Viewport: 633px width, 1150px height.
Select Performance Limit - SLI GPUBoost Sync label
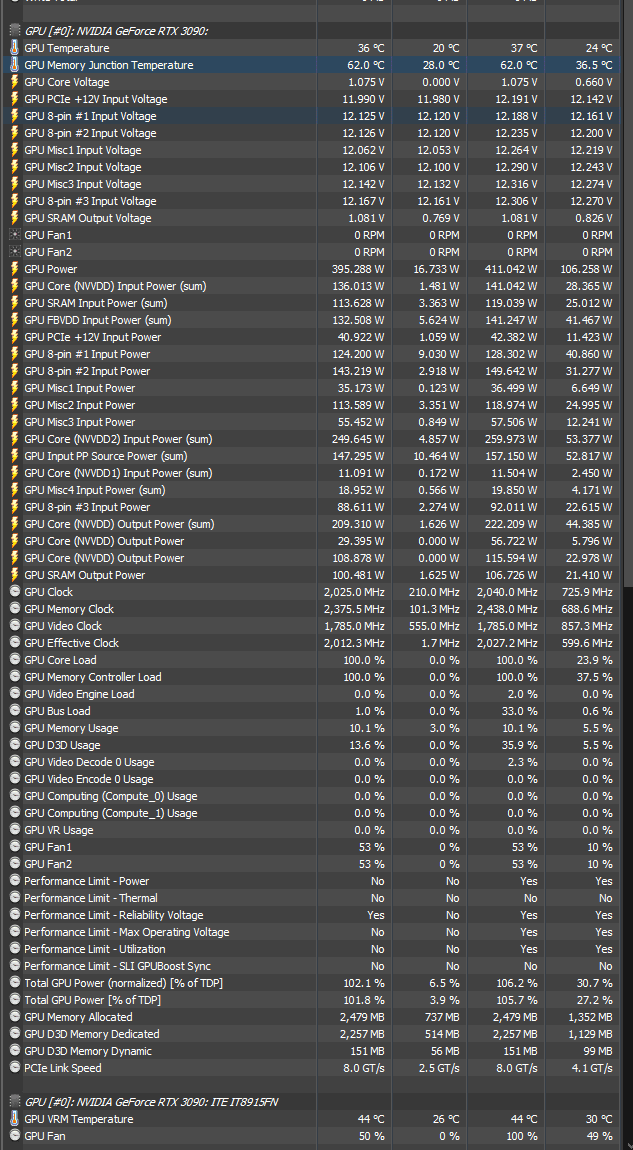pos(117,966)
